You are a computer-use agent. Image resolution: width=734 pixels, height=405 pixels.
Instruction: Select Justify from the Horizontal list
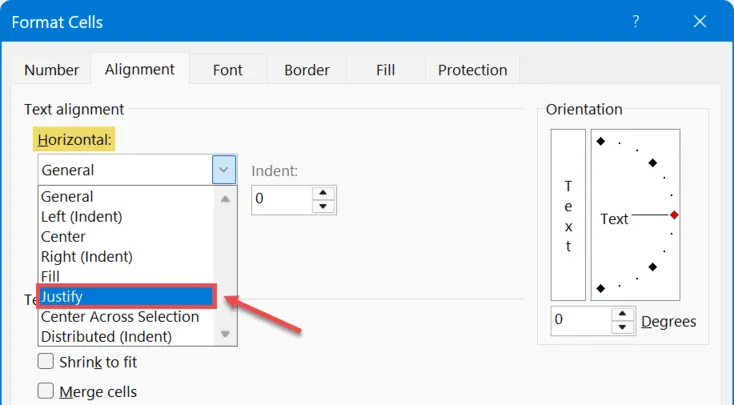pos(125,296)
